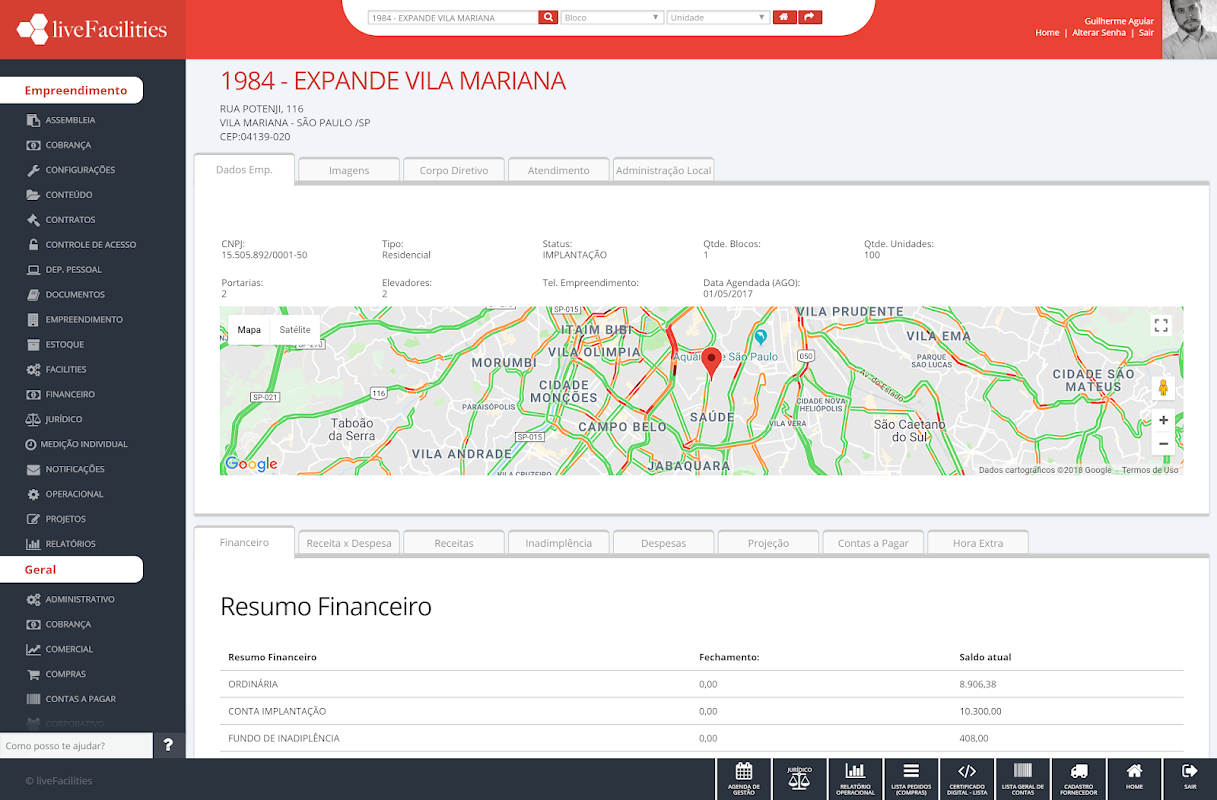Screen dimensions: 1217x800
Task: Switch map to Satélite view
Action: pos(295,330)
